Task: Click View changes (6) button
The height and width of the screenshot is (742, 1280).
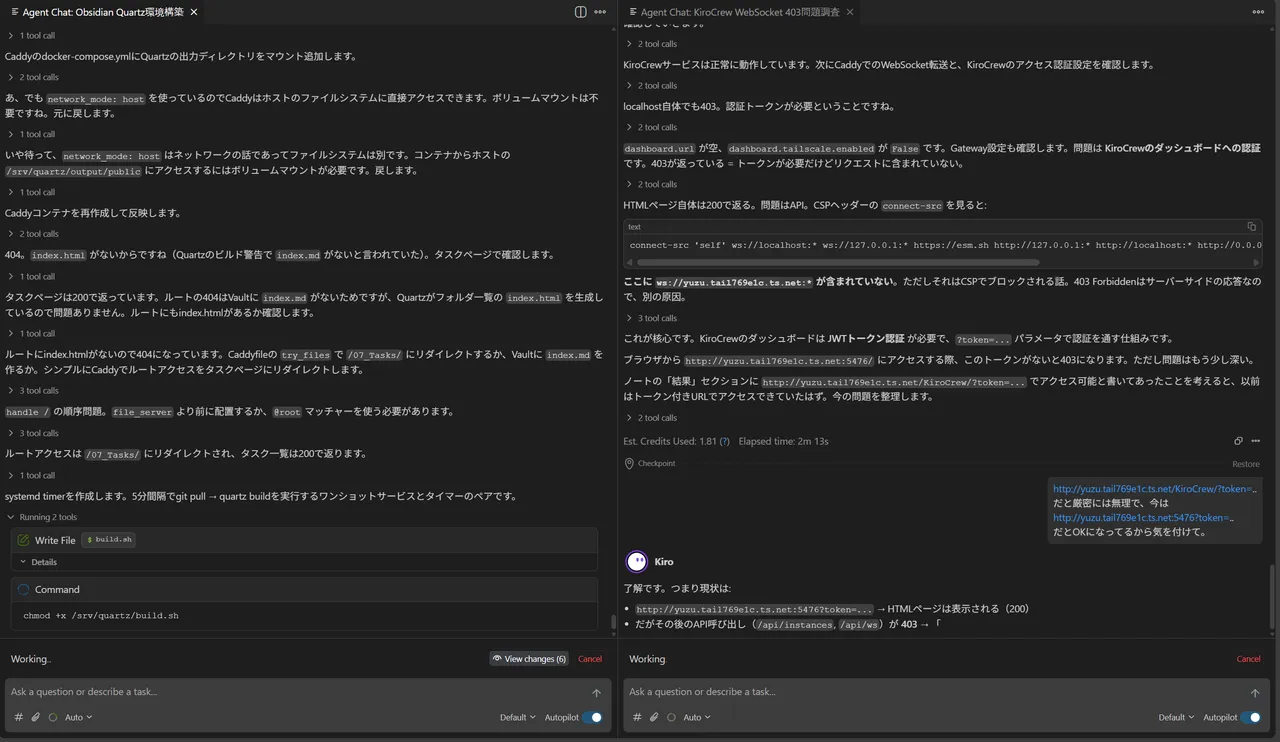Action: tap(530, 659)
